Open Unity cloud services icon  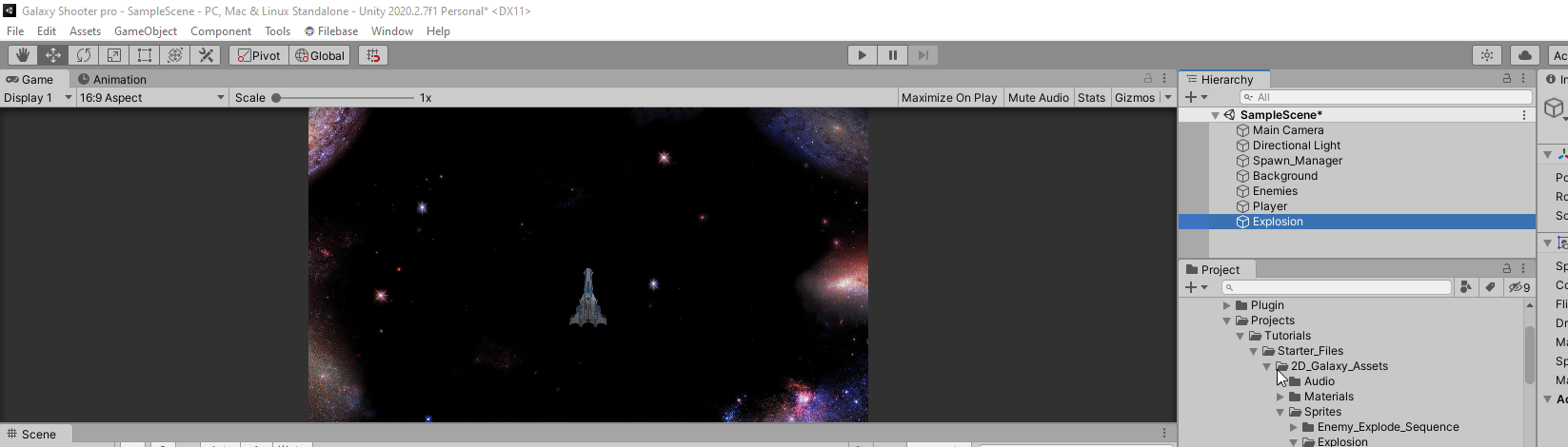point(1525,55)
